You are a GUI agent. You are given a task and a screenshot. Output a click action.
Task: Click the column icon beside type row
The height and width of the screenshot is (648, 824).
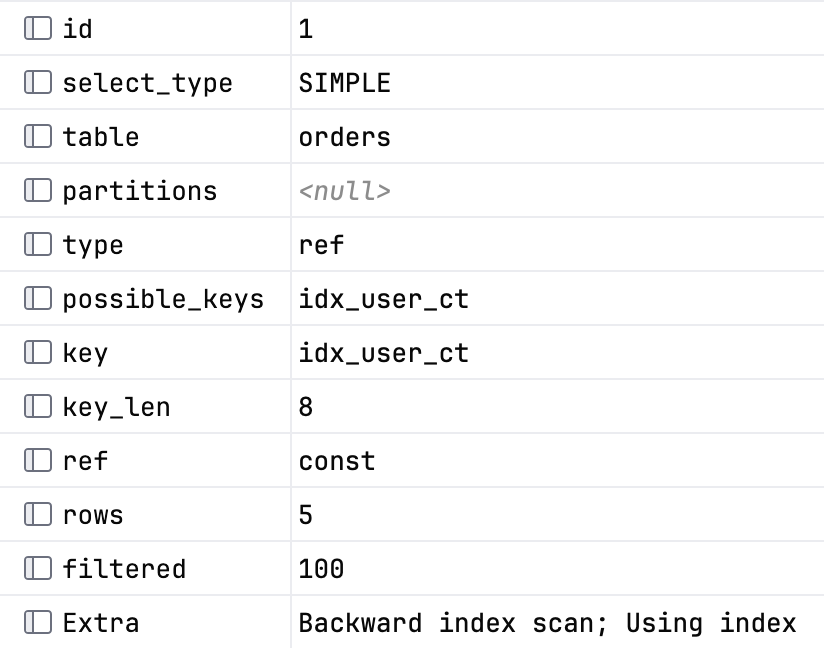(38, 244)
